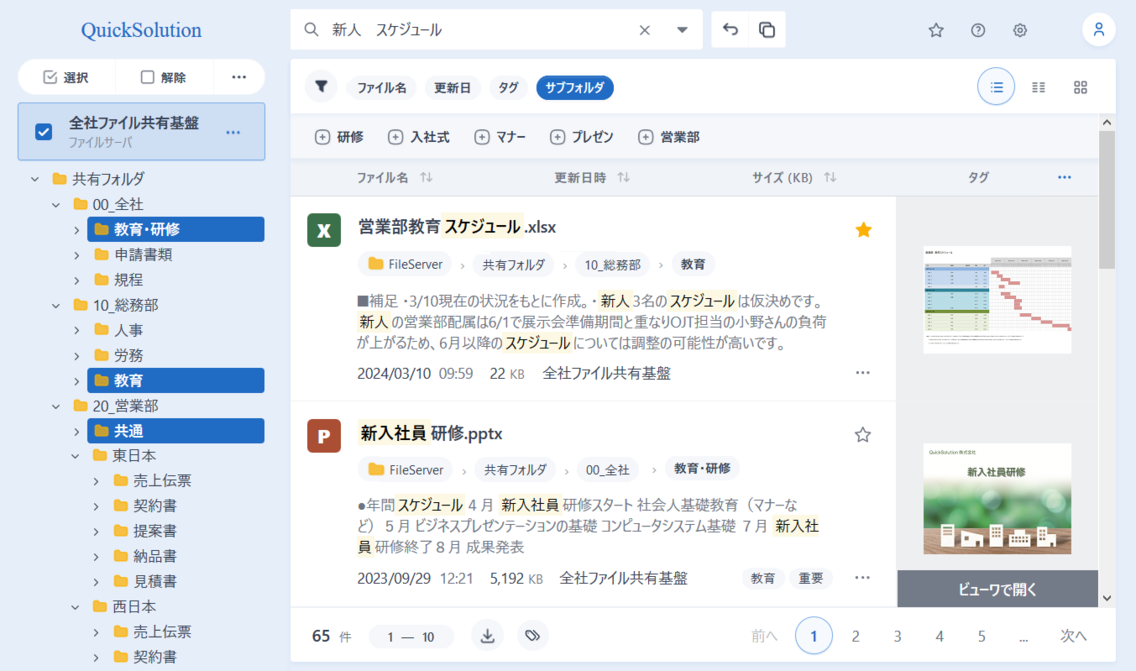Image resolution: width=1136 pixels, height=671 pixels.
Task: Open the user account icon
Action: click(x=1098, y=30)
